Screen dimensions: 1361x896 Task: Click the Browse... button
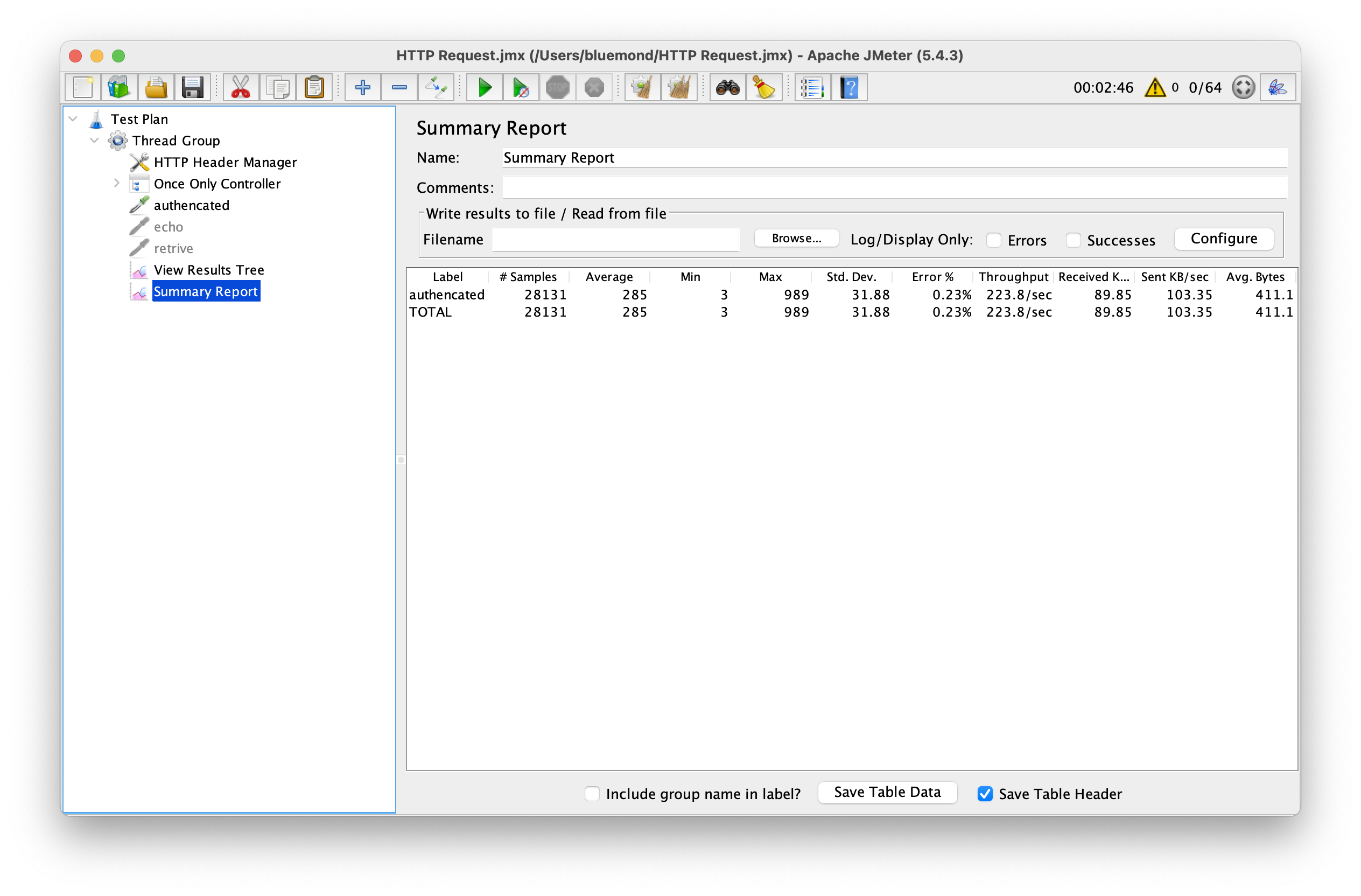[797, 239]
